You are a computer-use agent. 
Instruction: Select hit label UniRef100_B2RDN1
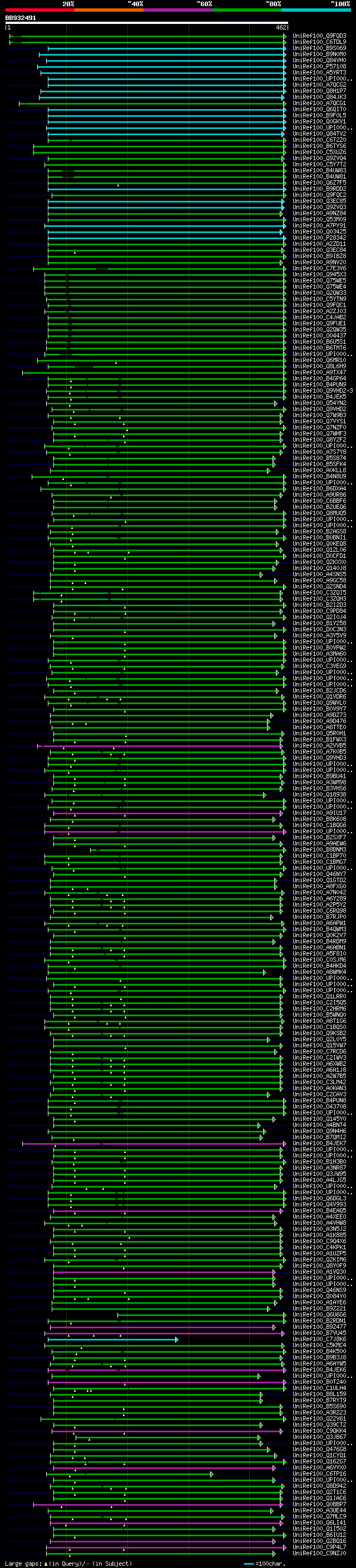point(319,1321)
